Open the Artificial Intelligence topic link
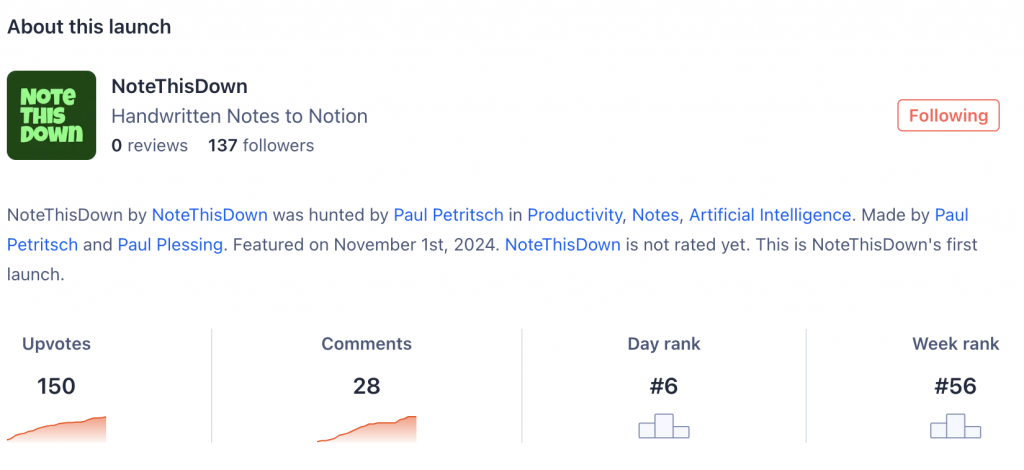The width and height of the screenshot is (1024, 470). (770, 214)
